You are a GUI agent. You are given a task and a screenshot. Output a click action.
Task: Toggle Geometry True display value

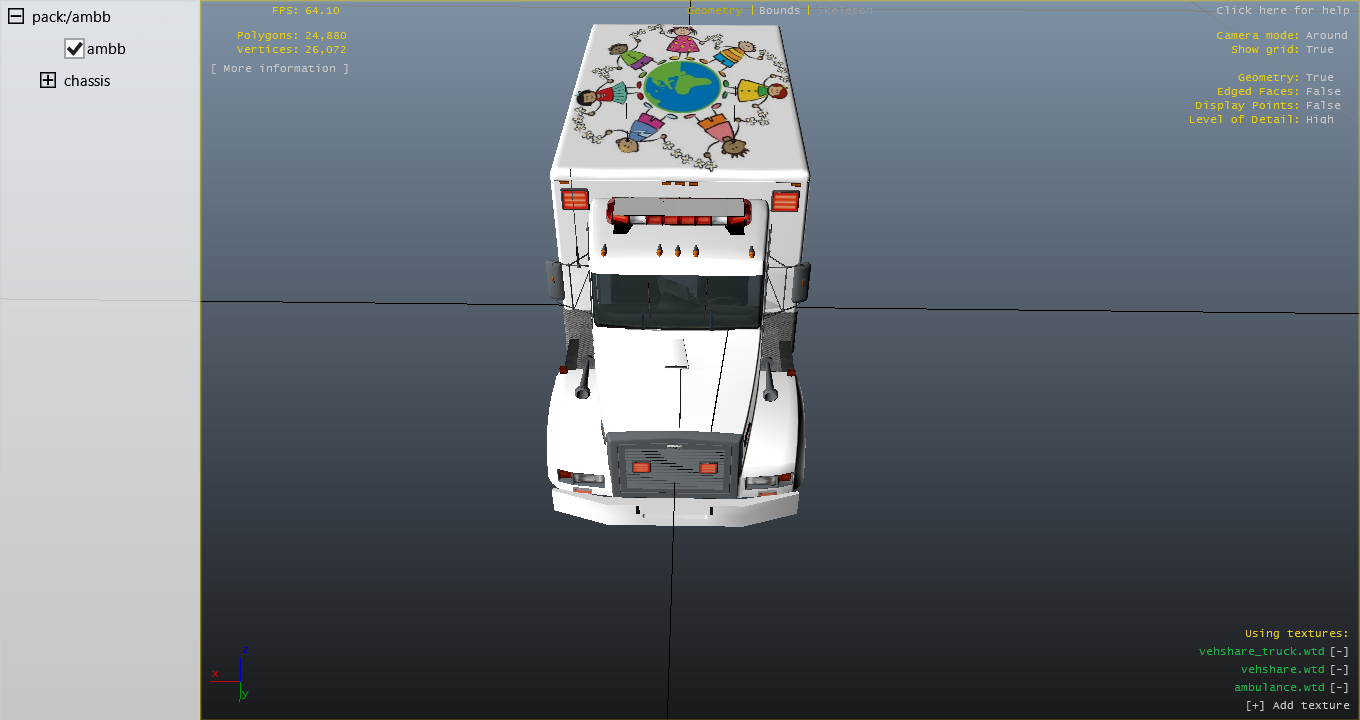pos(1319,77)
